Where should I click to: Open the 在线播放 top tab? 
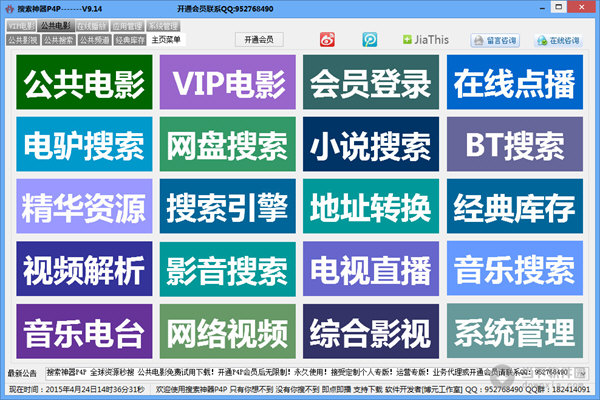tap(92, 26)
